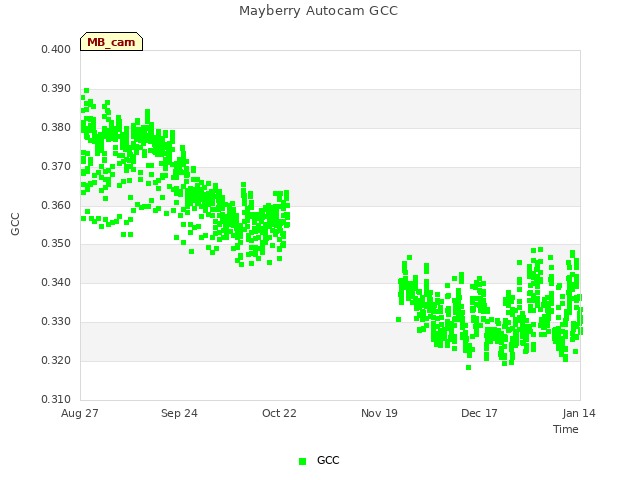Click the Time axis title

point(566,429)
